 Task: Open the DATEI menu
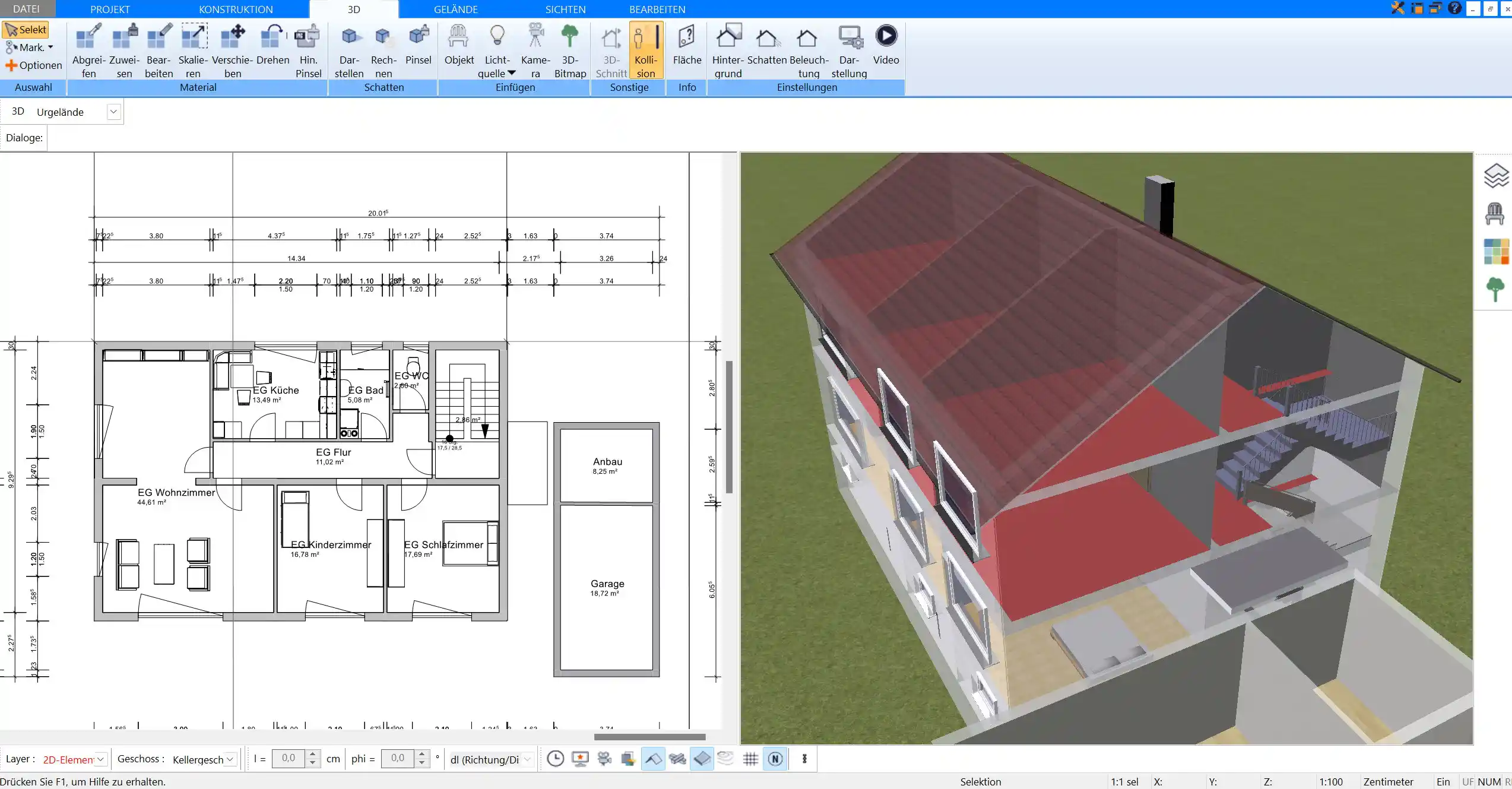pyautogui.click(x=27, y=9)
